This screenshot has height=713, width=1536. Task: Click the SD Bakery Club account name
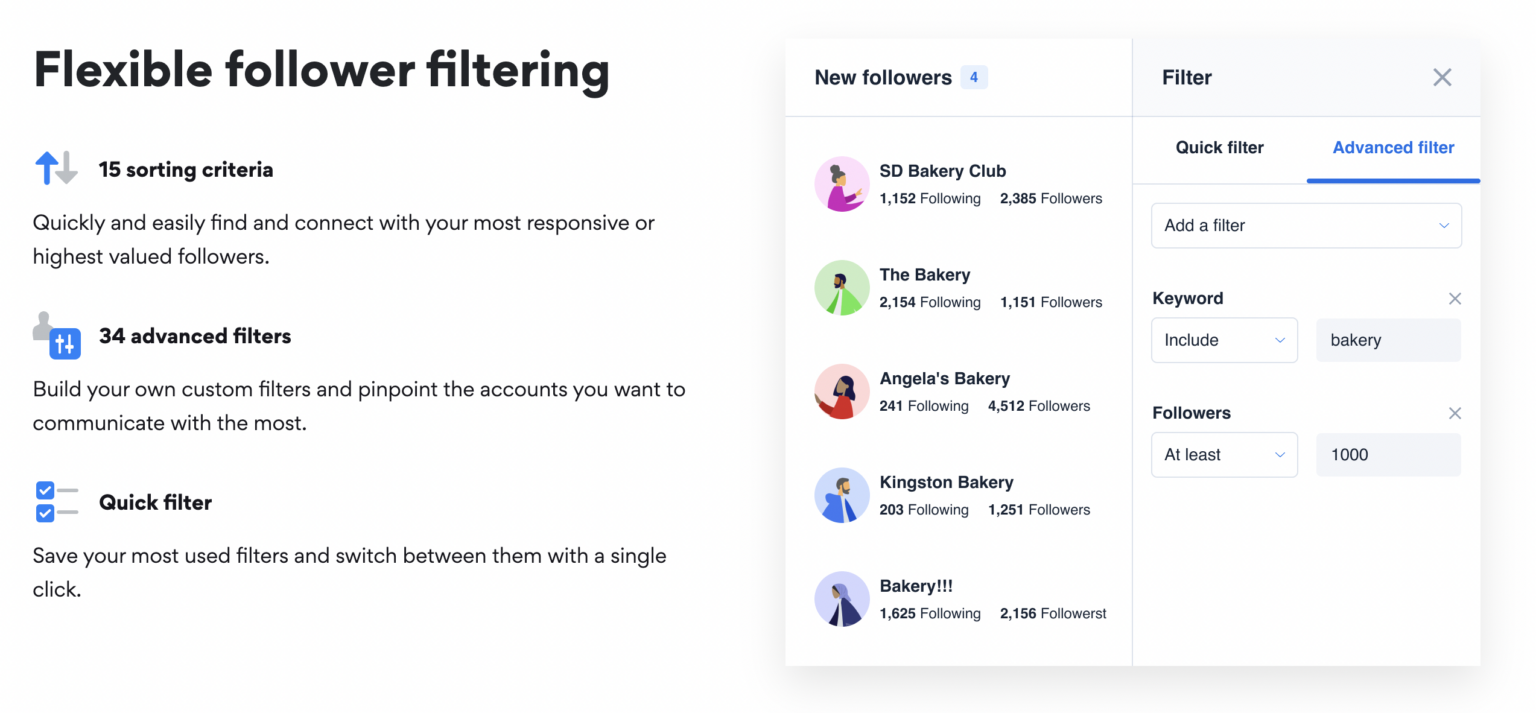[x=942, y=170]
